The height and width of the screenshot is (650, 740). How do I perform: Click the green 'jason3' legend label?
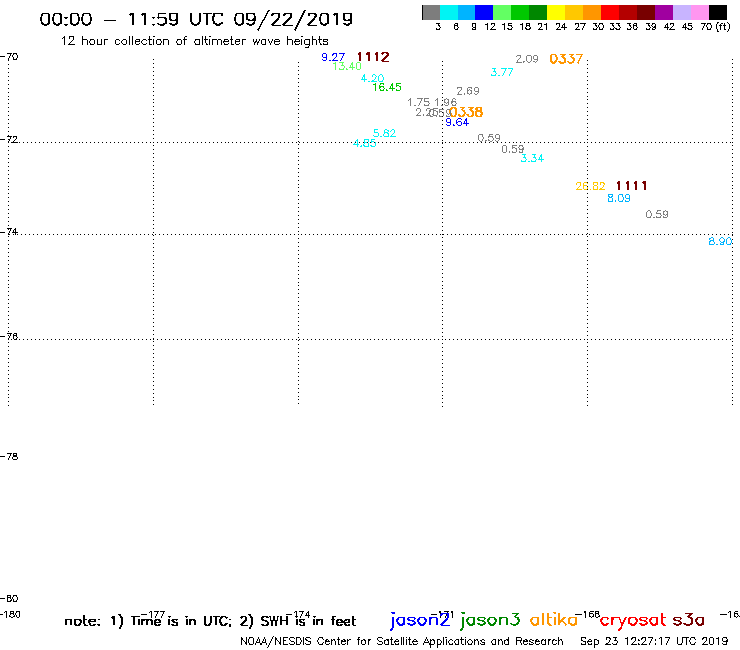[490, 620]
